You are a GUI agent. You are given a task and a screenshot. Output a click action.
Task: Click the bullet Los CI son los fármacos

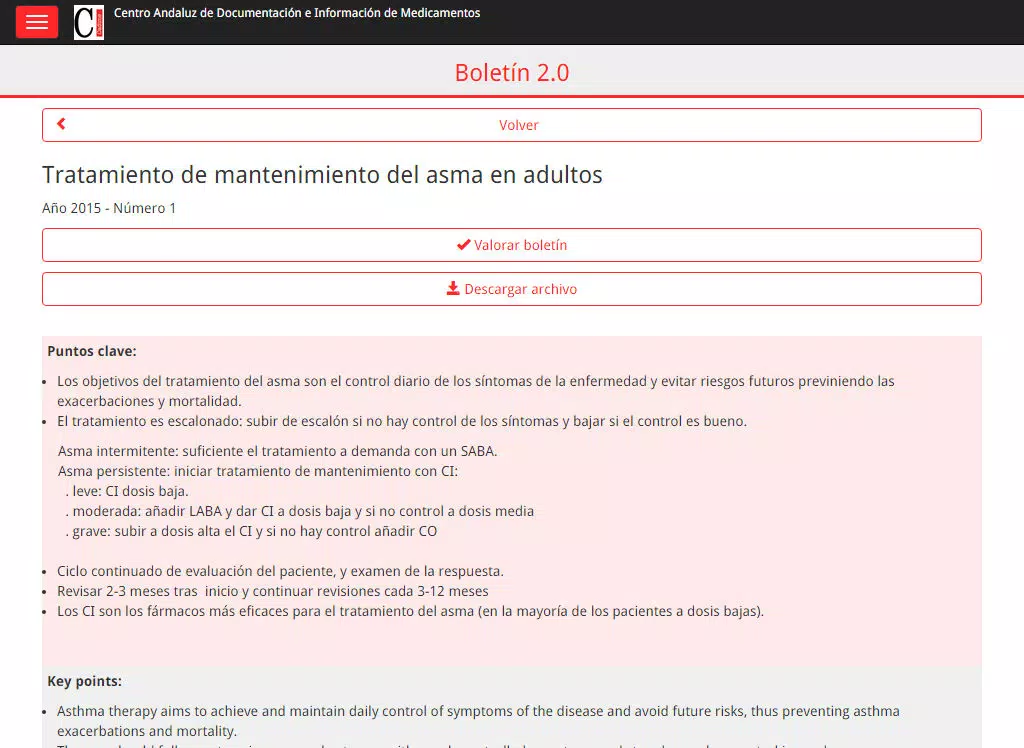pyautogui.click(x=410, y=611)
